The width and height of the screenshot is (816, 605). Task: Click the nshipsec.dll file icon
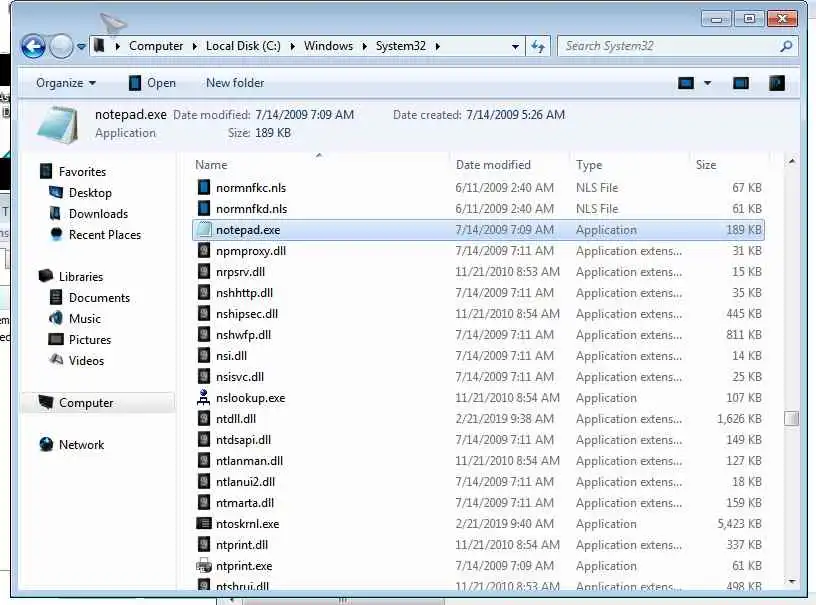[x=204, y=314]
